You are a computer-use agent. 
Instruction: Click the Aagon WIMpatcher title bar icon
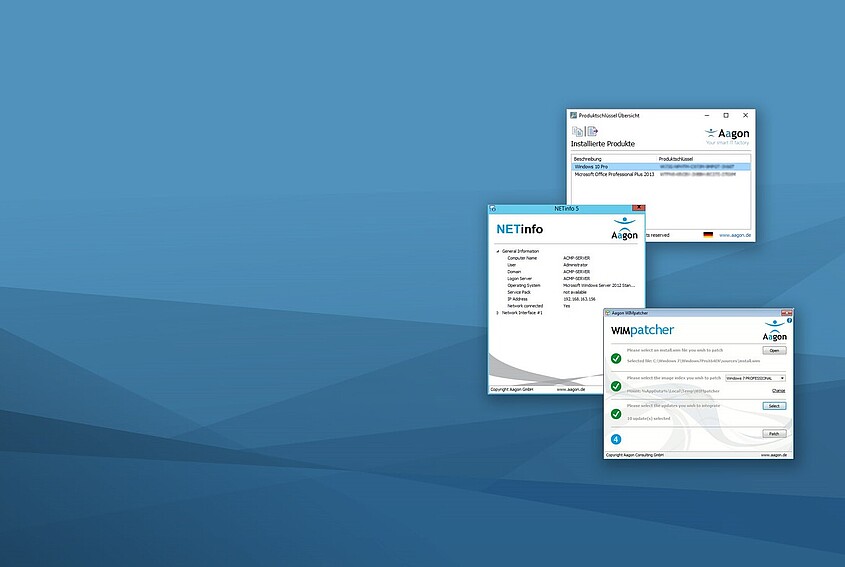coord(608,313)
